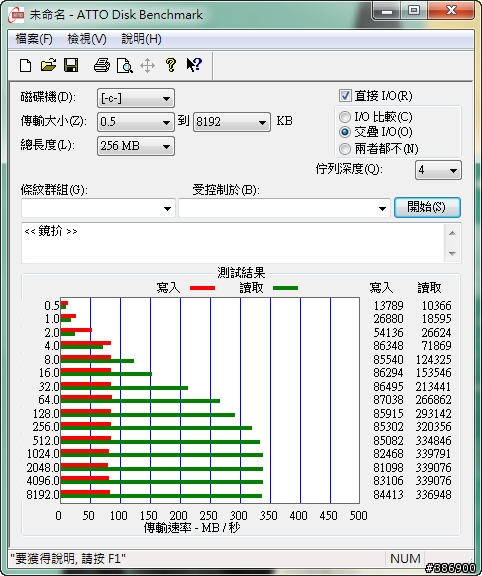This screenshot has width=482, height=576.
Task: Open the 磁碟機 drive [-c-] dropdown
Action: 136,98
